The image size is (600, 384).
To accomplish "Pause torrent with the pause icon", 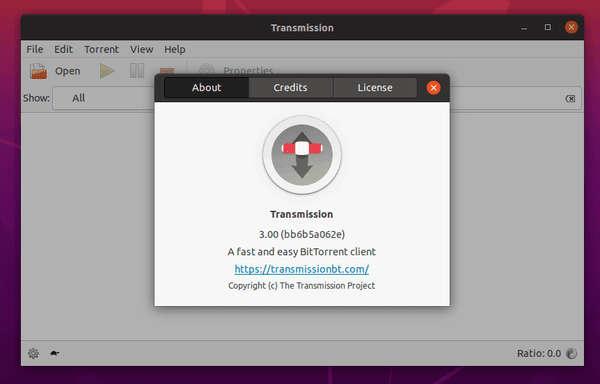I will [137, 71].
